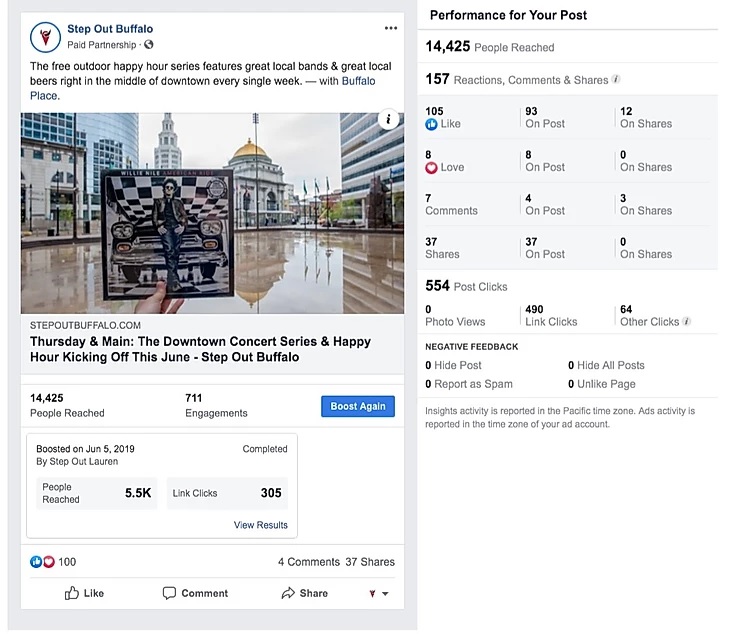The height and width of the screenshot is (634, 740).
Task: Open the View Results link
Action: (261, 525)
